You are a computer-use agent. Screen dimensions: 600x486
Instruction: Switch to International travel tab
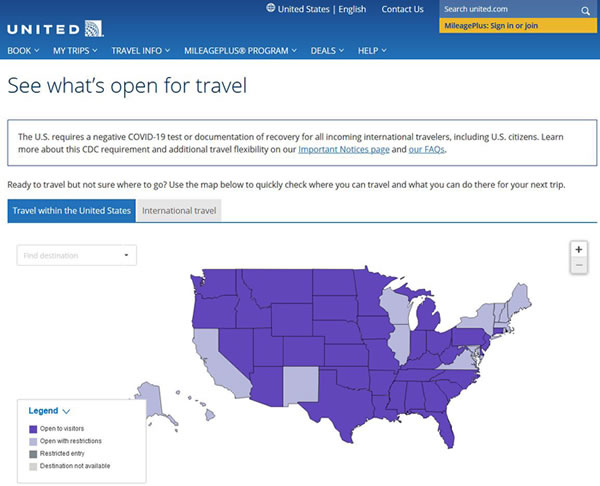click(x=179, y=210)
